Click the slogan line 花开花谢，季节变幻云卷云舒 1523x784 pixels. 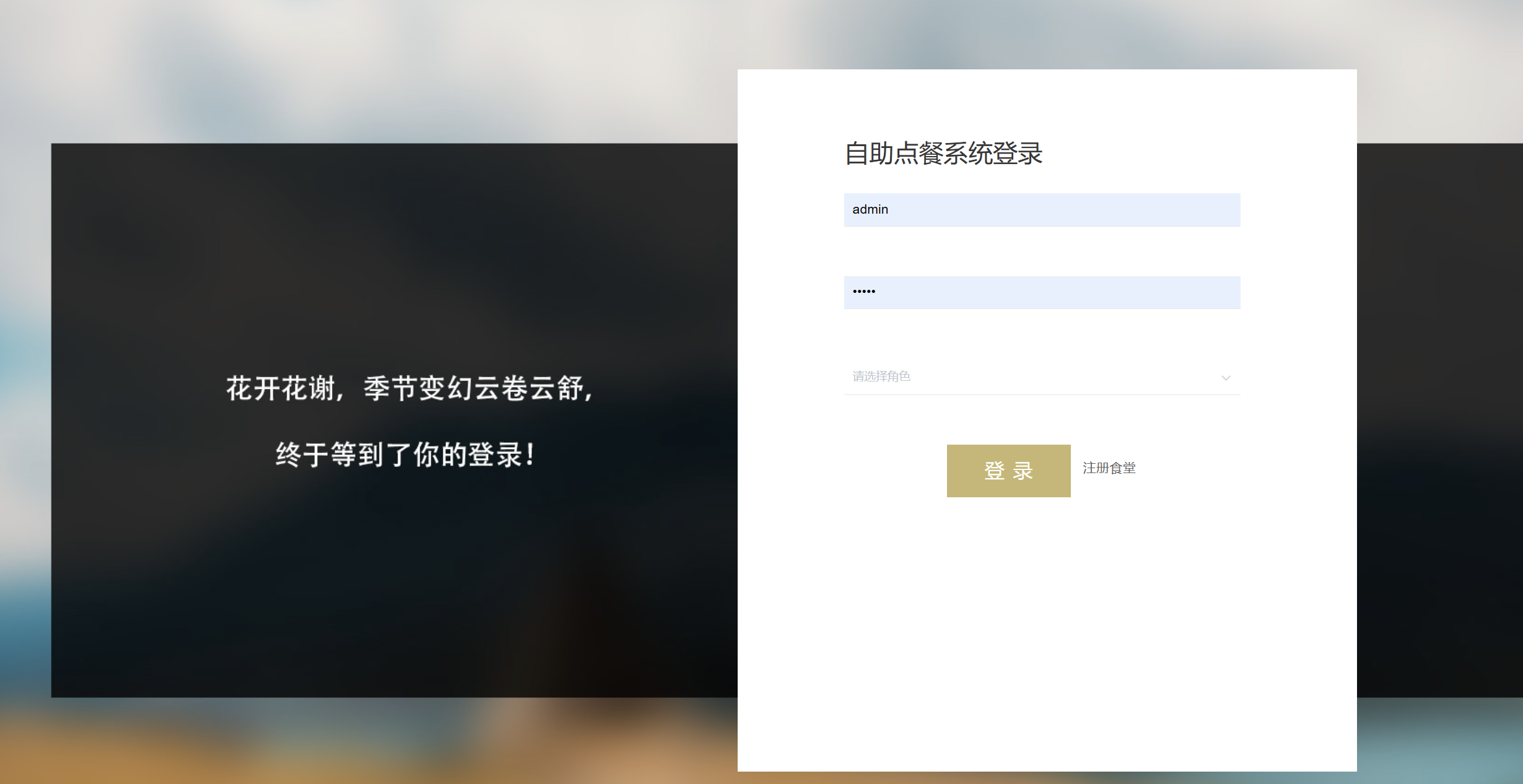410,389
